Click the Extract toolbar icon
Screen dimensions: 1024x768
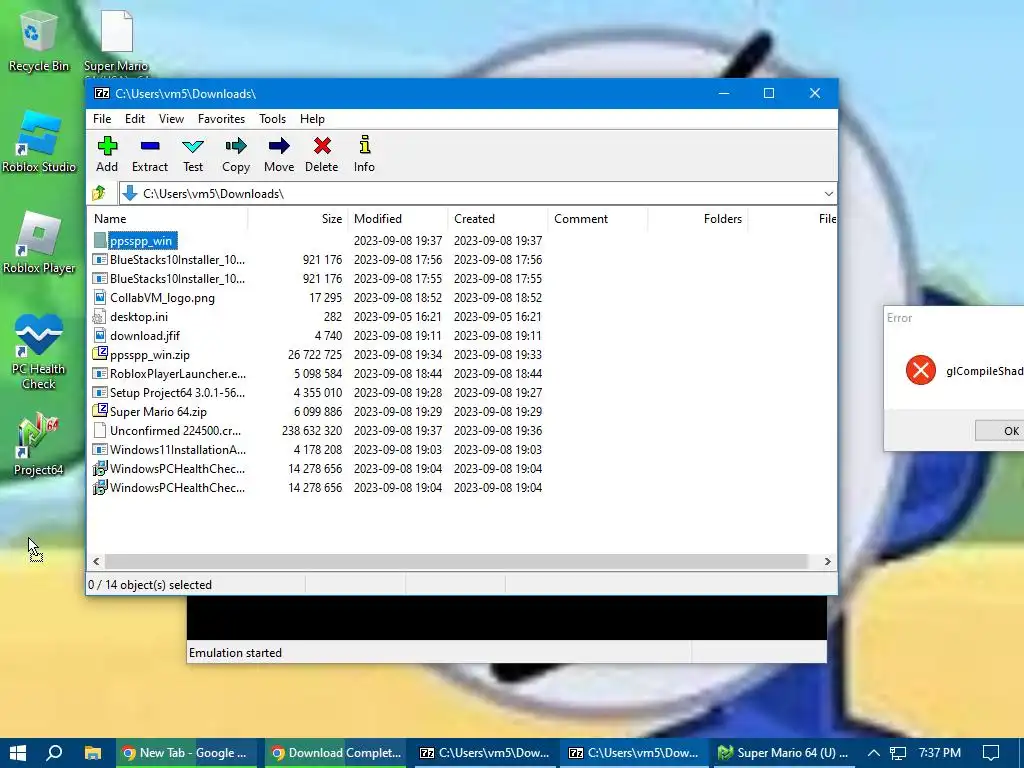point(150,154)
